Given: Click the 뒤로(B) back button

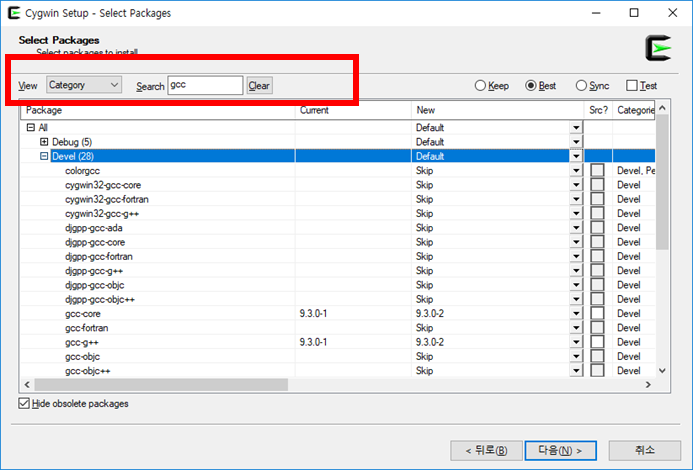Looking at the screenshot, I should [x=486, y=451].
